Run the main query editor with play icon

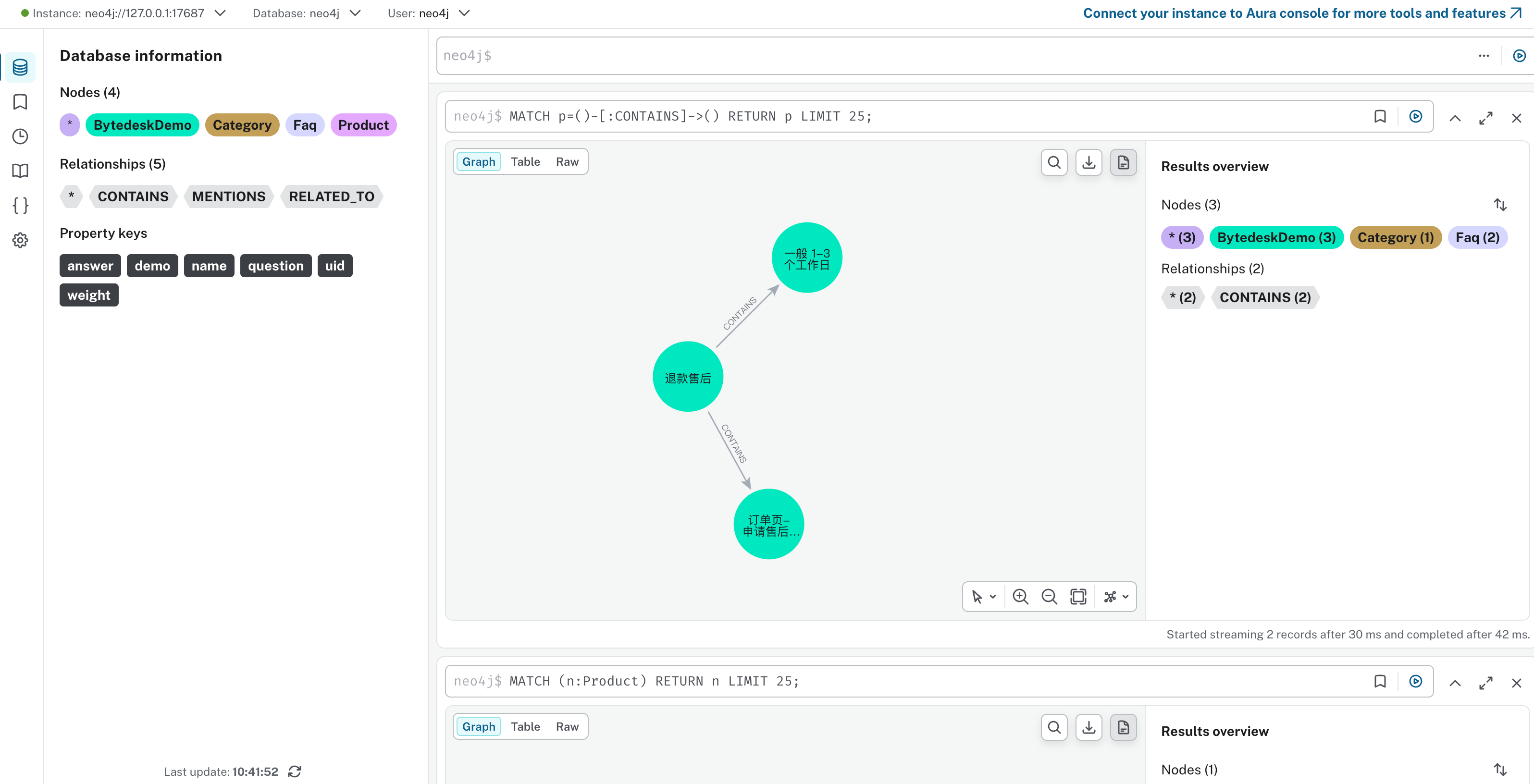[1519, 55]
